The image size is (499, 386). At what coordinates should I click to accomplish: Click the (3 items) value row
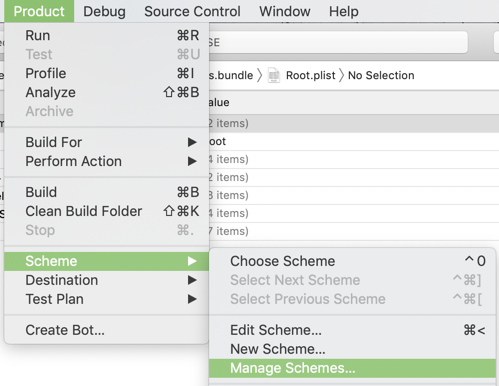pos(354,195)
